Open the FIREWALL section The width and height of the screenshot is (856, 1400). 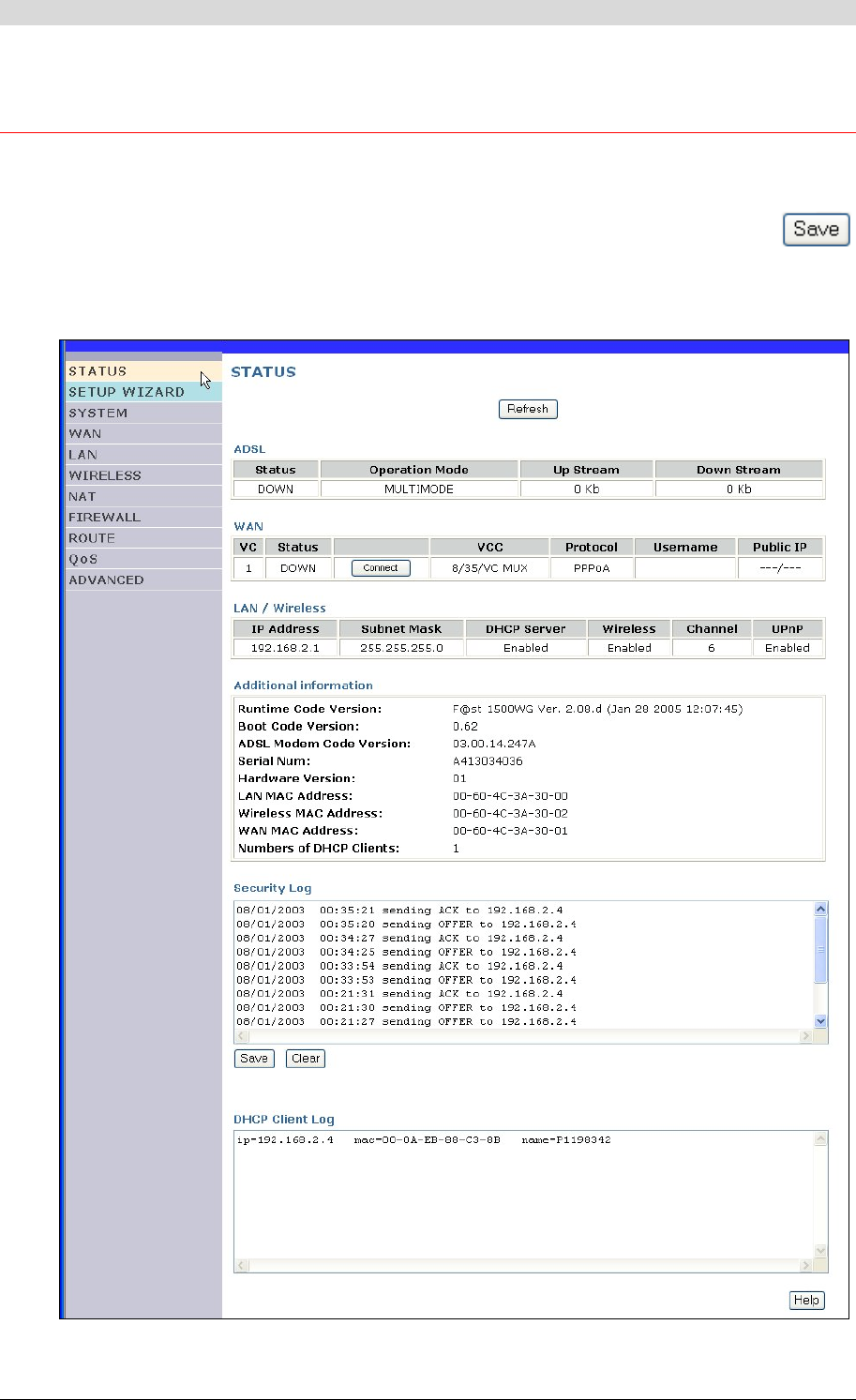(143, 517)
